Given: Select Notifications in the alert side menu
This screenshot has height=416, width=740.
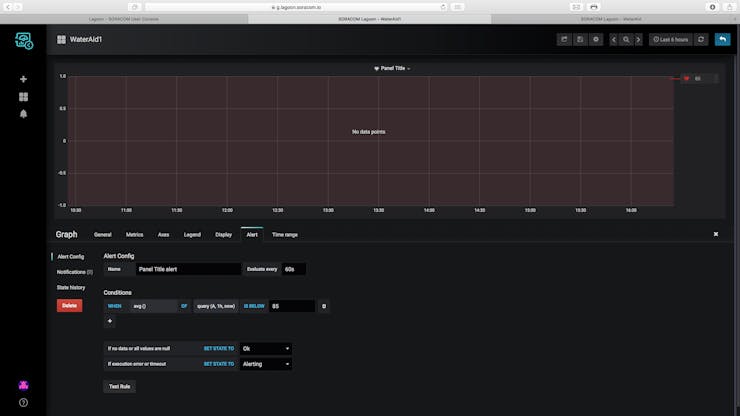Looking at the screenshot, I should 75,272.
